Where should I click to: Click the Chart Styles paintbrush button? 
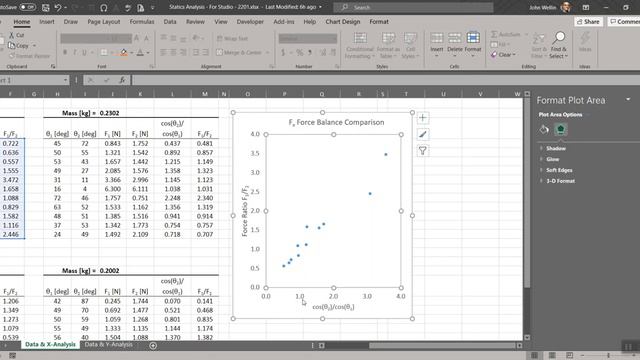[423, 134]
